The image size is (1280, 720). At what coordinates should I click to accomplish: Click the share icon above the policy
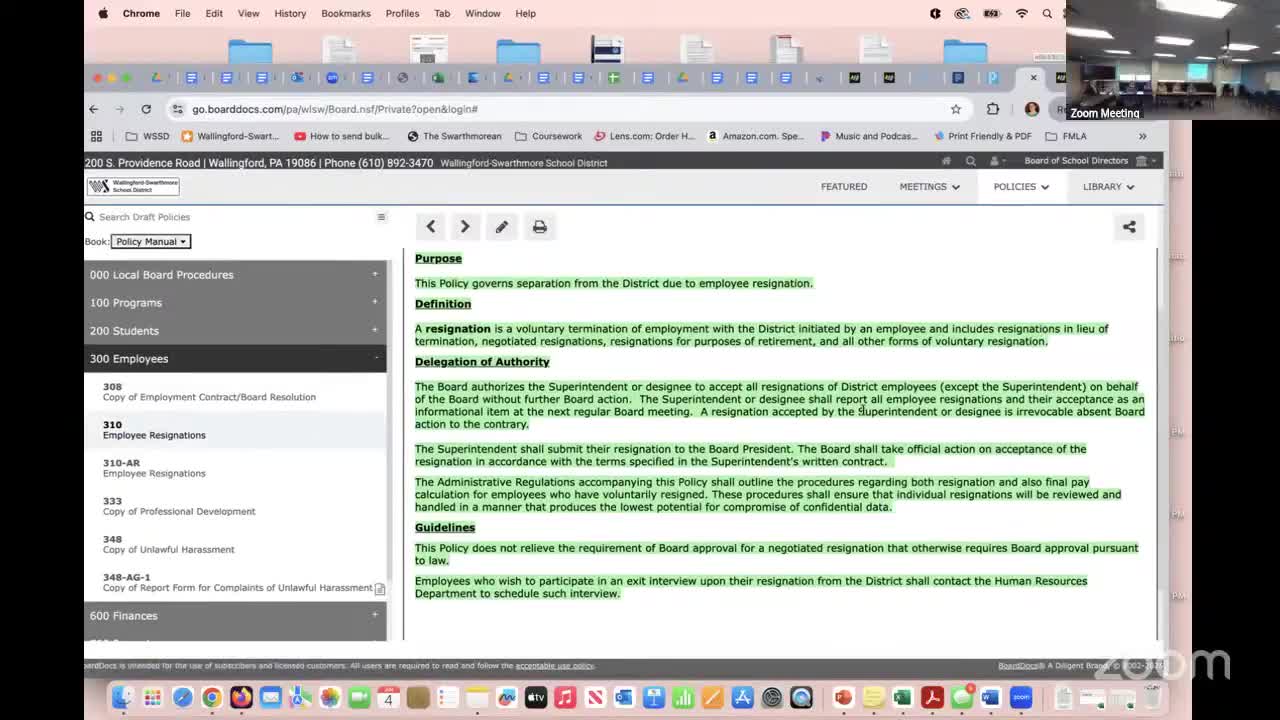(1129, 227)
